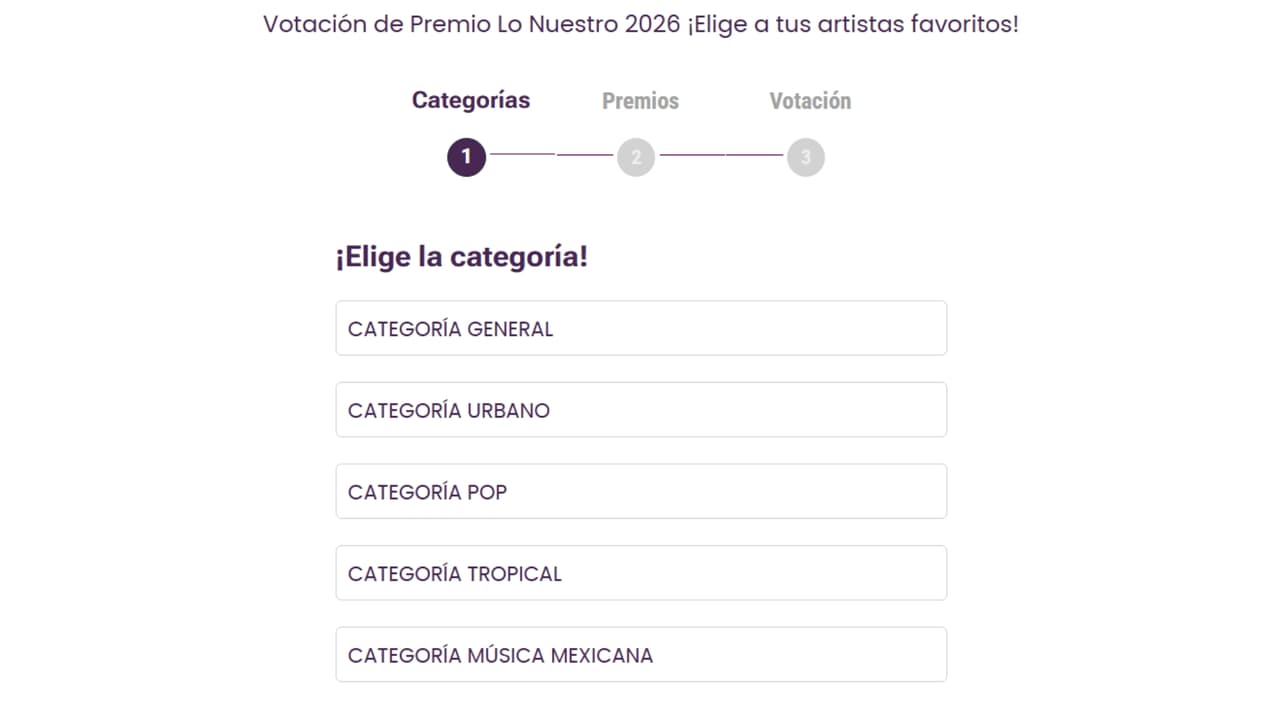
Task: Switch to the Premios step
Action: [x=640, y=100]
